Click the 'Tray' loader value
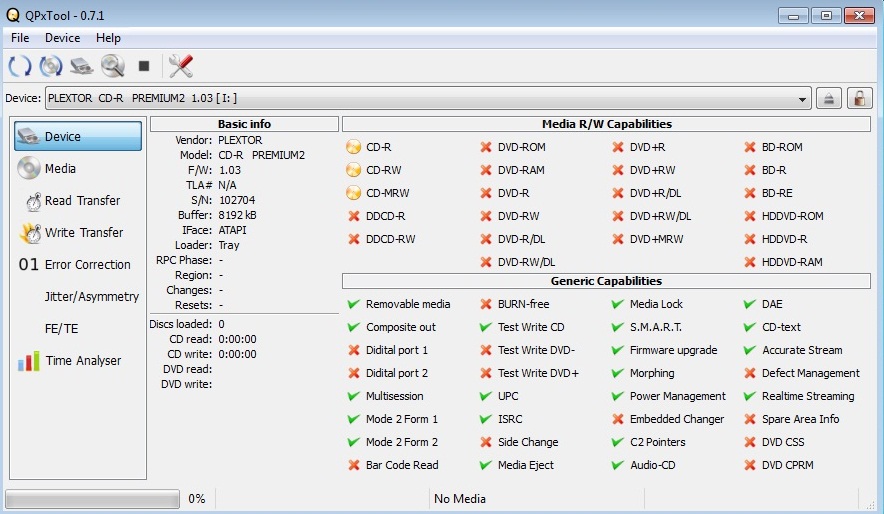This screenshot has width=884, height=514. tap(229, 245)
